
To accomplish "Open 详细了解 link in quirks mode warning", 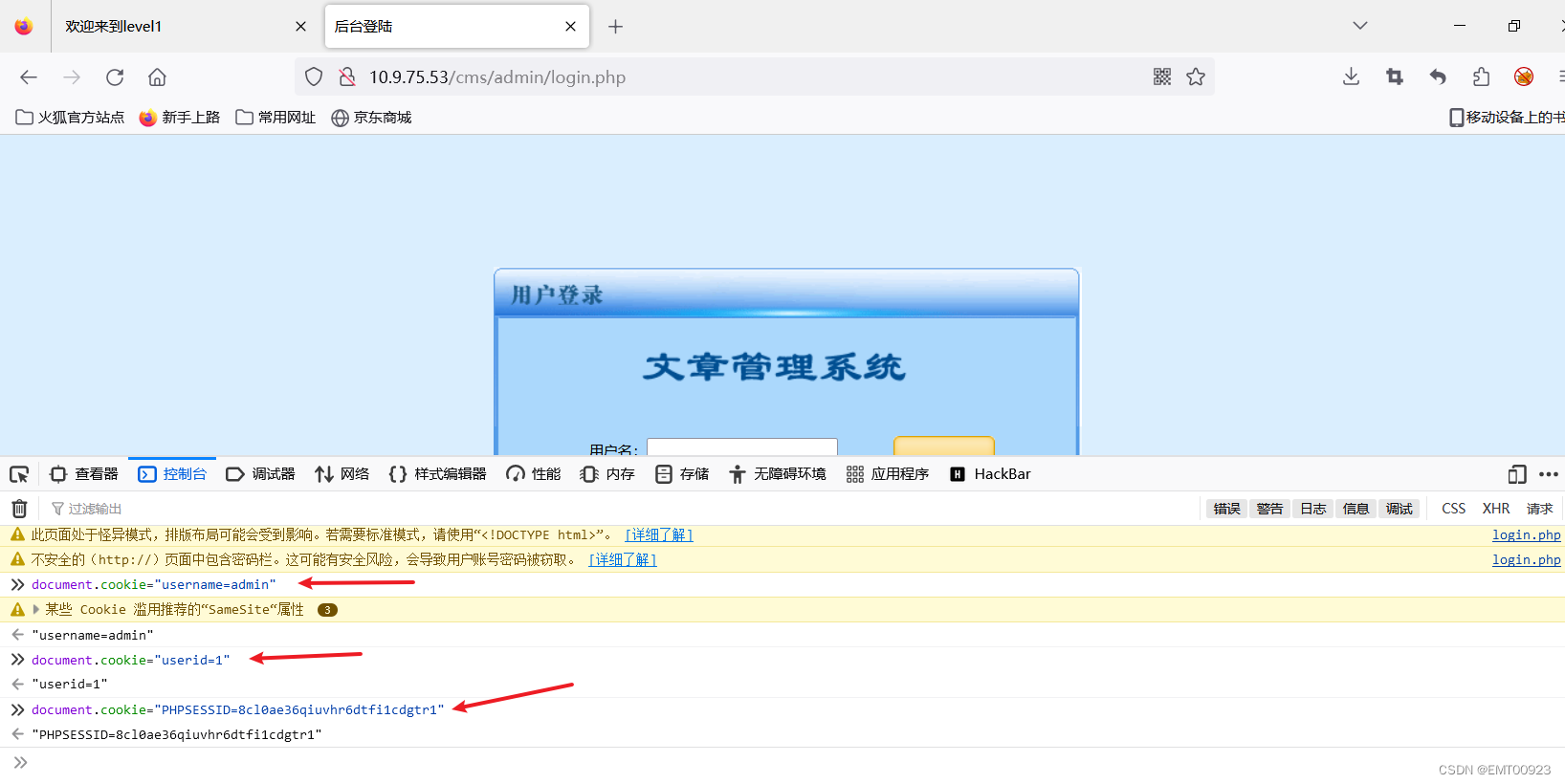I will pyautogui.click(x=659, y=535).
